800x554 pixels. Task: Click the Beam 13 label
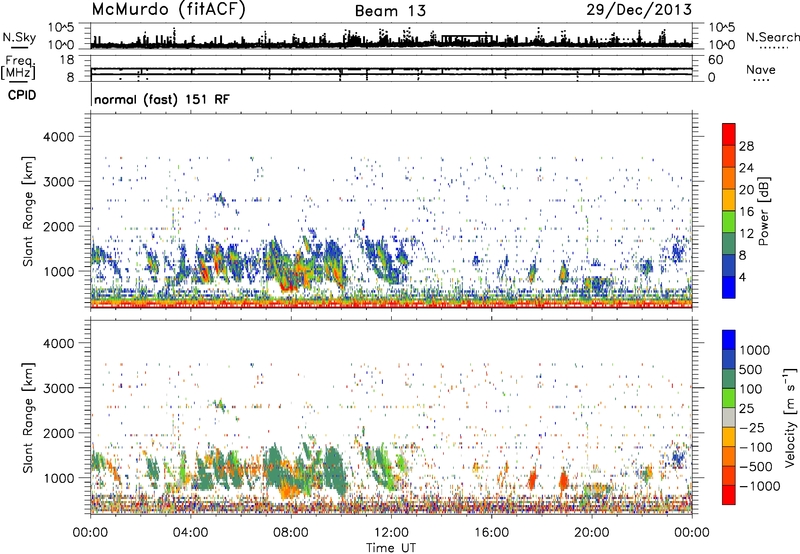click(390, 11)
